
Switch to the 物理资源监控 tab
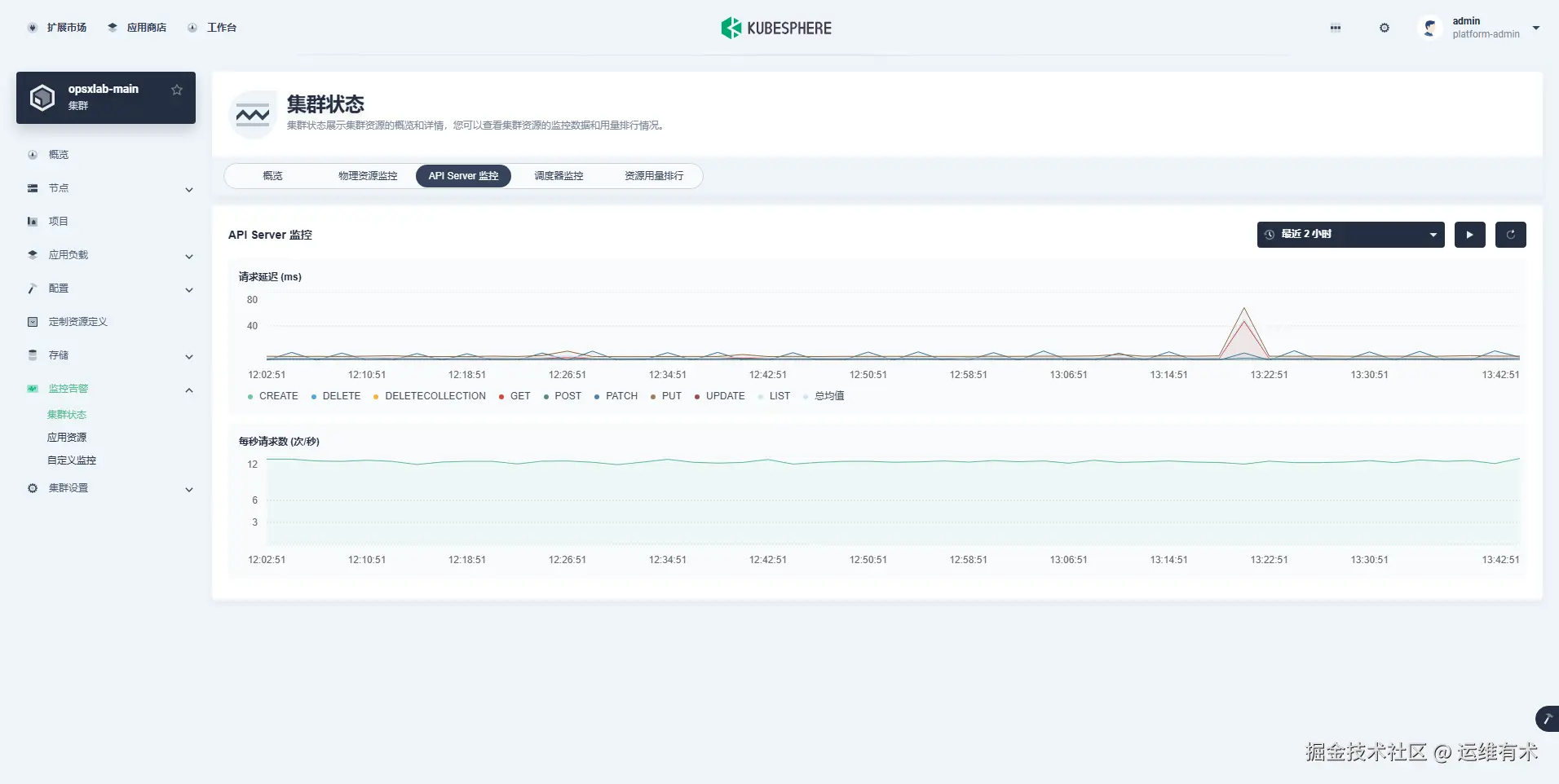point(366,175)
